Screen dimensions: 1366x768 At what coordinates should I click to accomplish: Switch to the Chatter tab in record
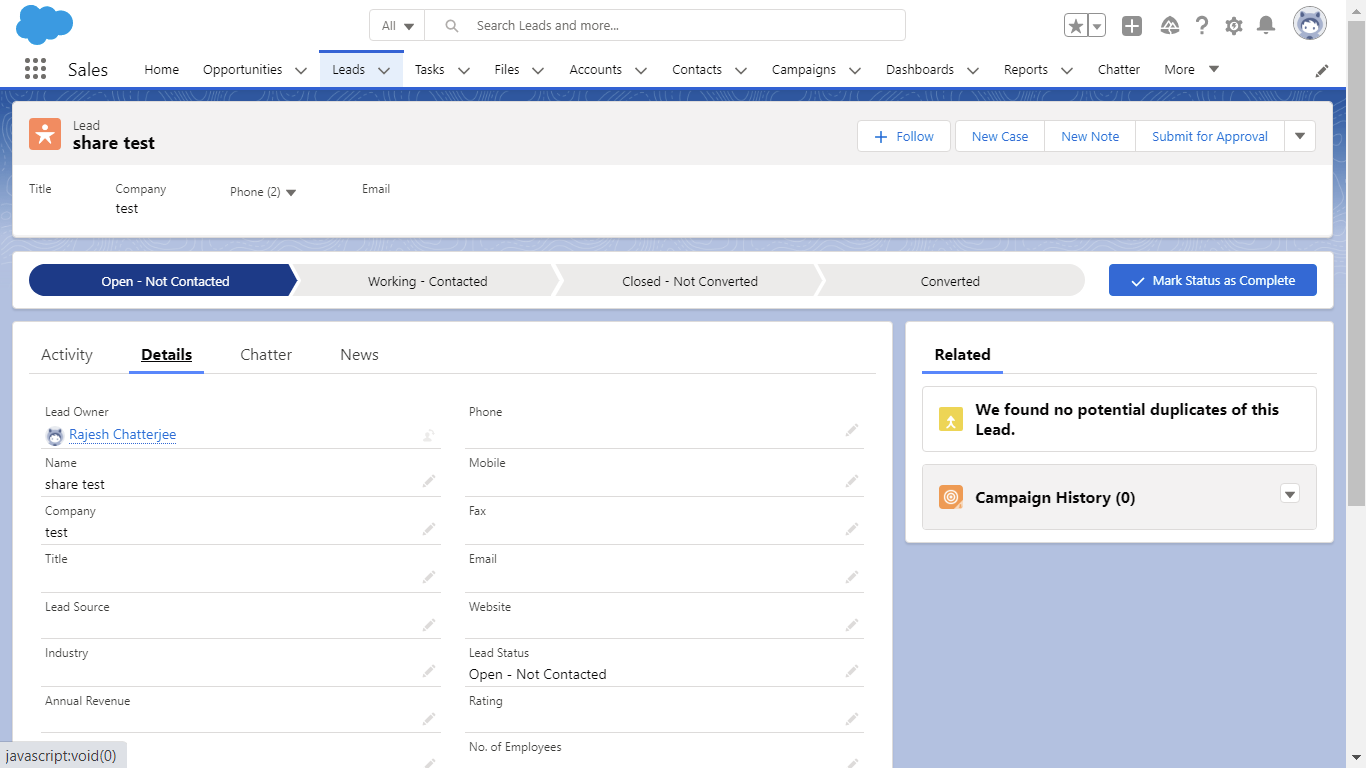[x=266, y=355]
